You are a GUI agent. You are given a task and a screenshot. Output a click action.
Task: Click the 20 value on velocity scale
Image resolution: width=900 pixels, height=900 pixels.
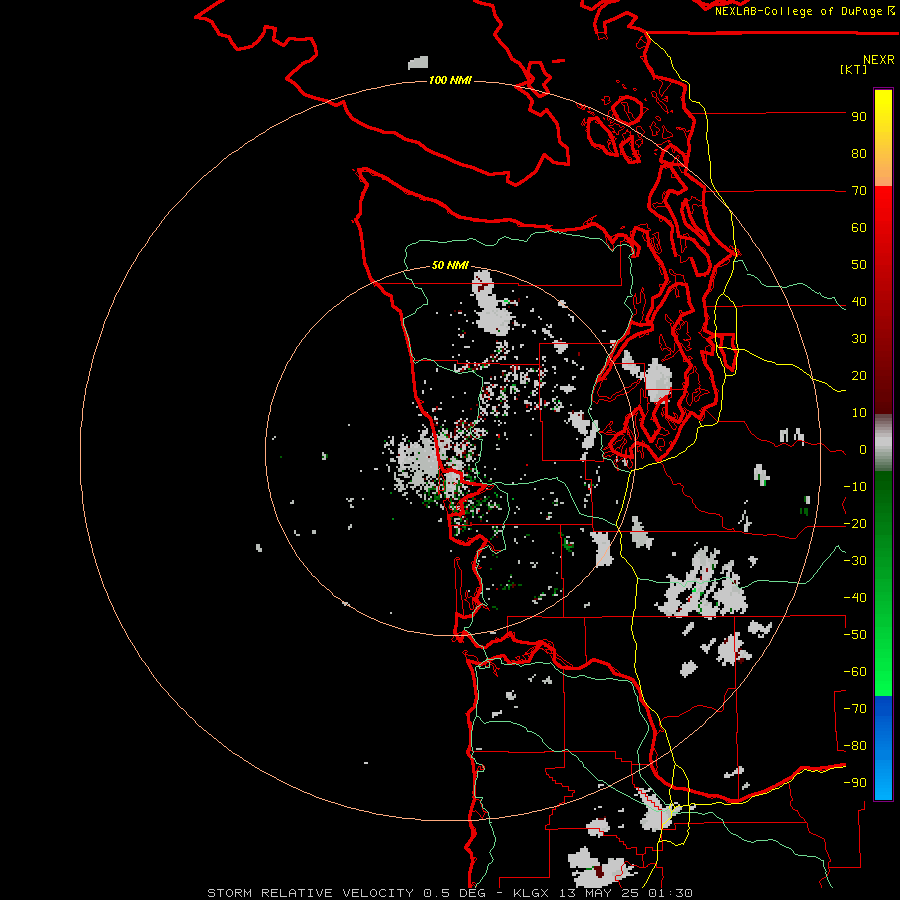pyautogui.click(x=859, y=375)
